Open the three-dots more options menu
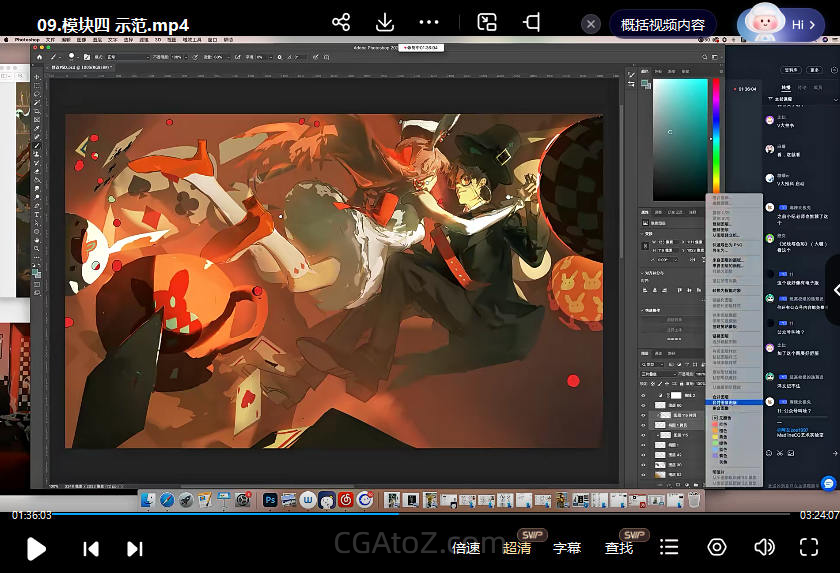Screen dimensions: 840x573 point(429,22)
